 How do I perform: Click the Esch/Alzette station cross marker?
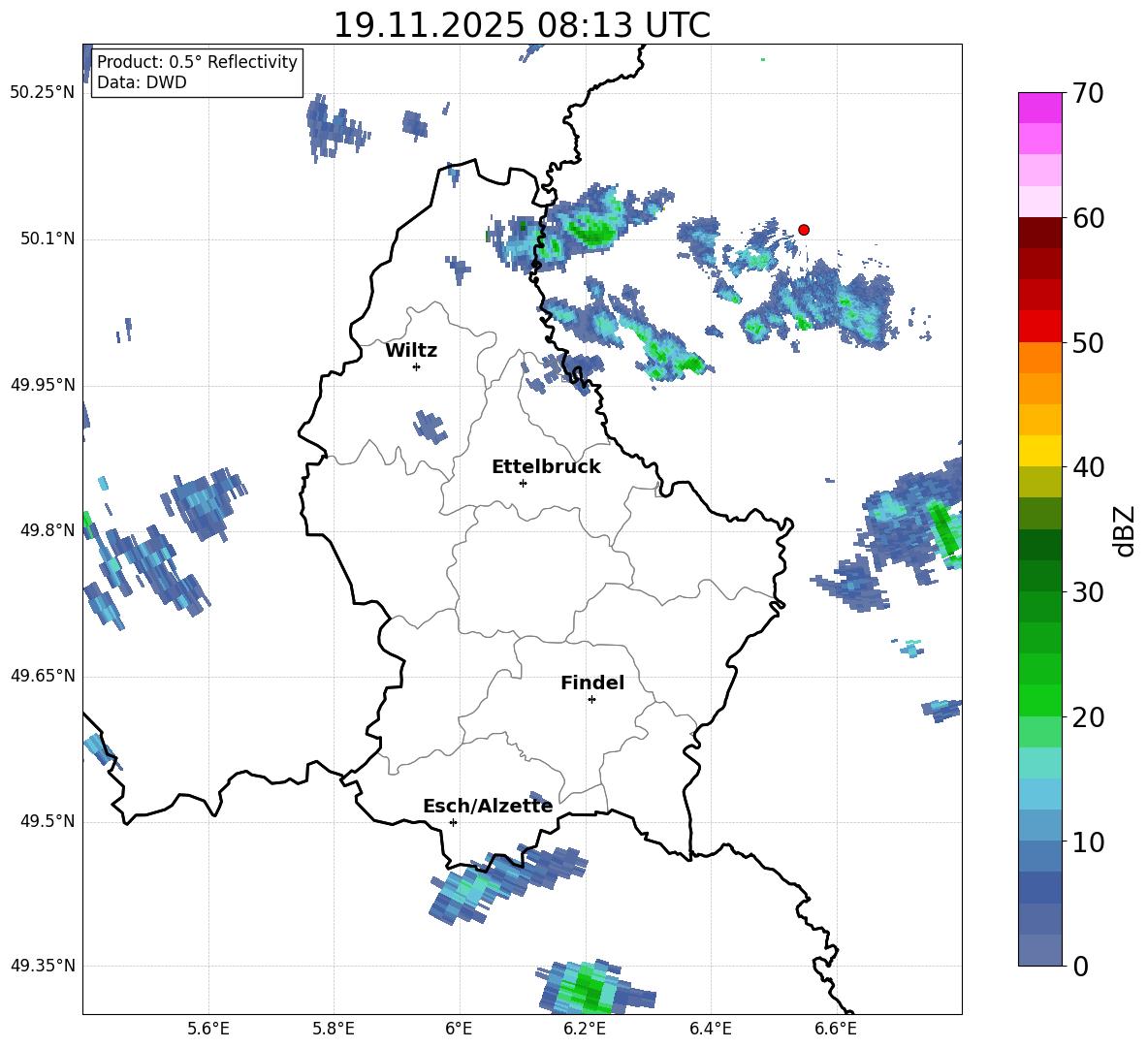[453, 822]
